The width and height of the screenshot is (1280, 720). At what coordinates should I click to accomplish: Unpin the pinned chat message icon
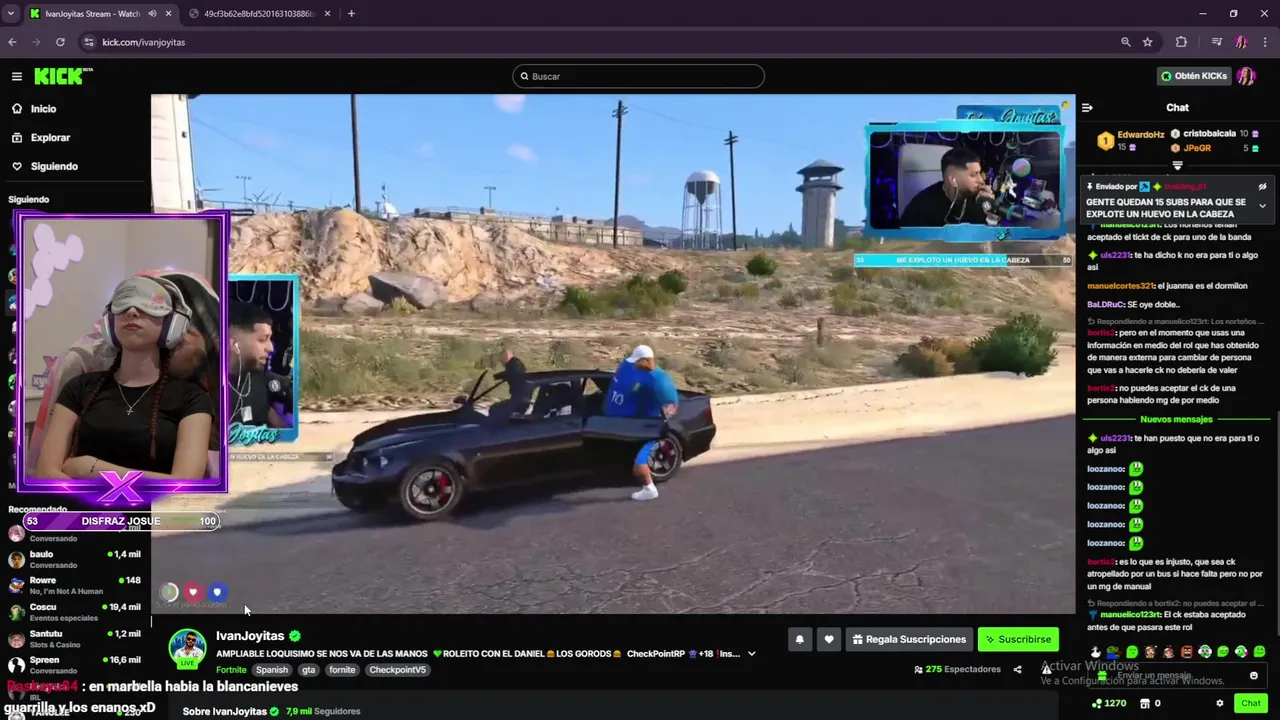[1262, 187]
